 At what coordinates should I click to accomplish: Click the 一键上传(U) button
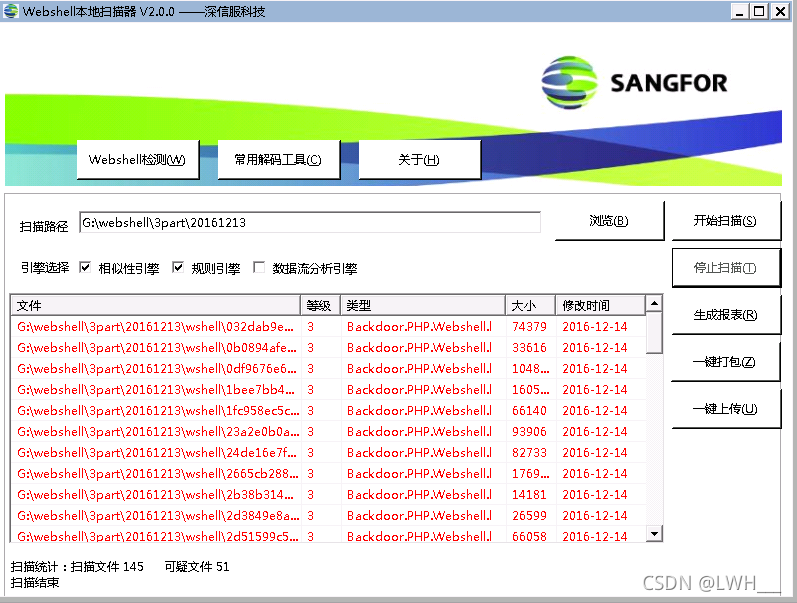[725, 409]
